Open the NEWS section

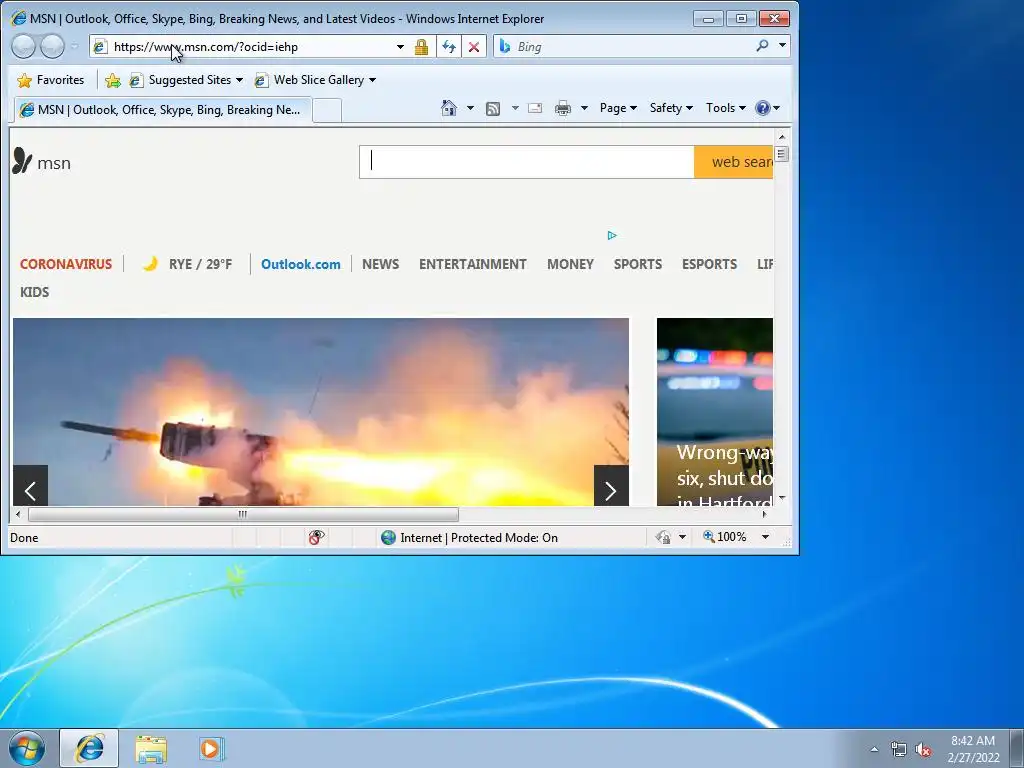(x=381, y=264)
